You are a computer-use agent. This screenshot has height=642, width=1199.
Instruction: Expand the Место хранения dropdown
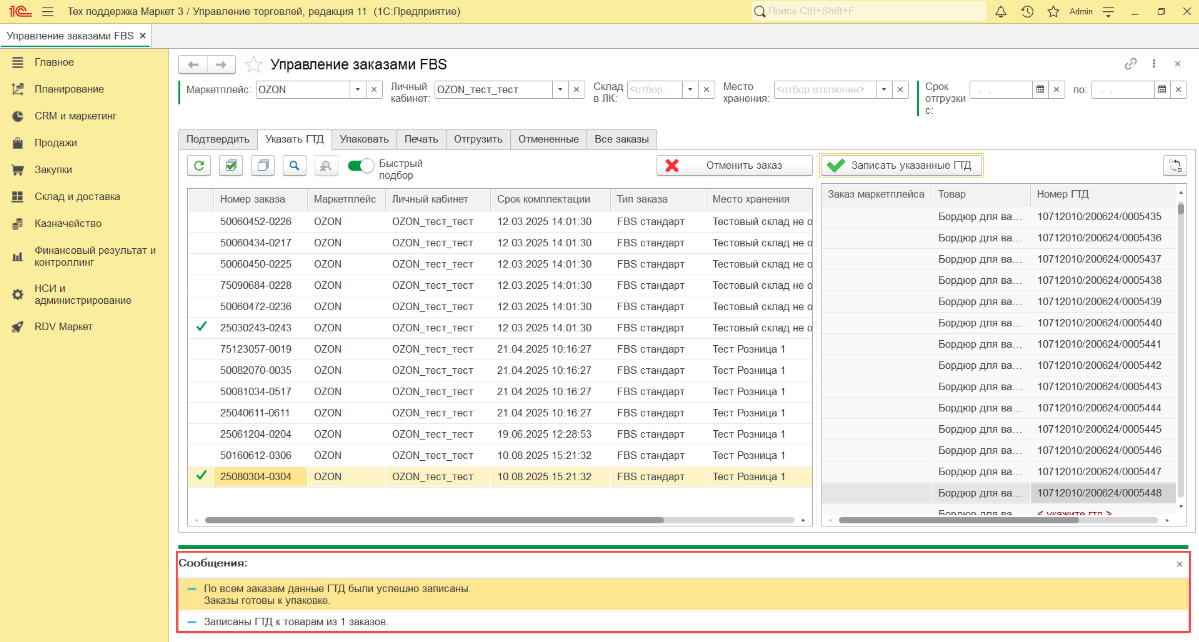[x=884, y=89]
